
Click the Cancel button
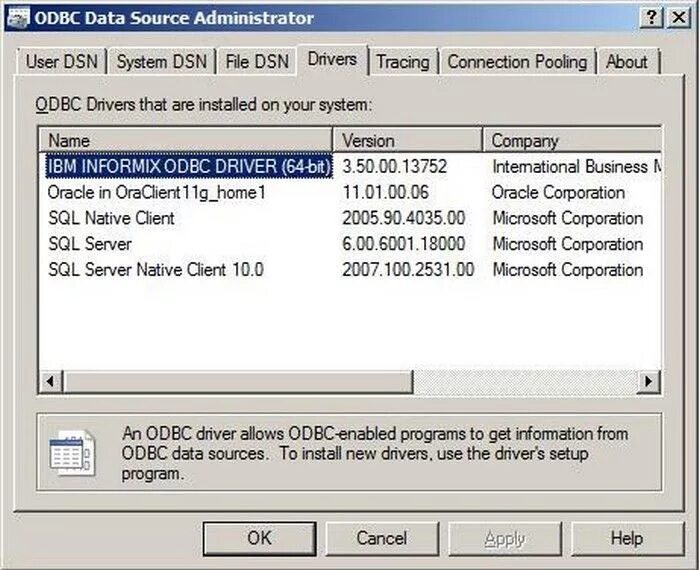point(382,538)
